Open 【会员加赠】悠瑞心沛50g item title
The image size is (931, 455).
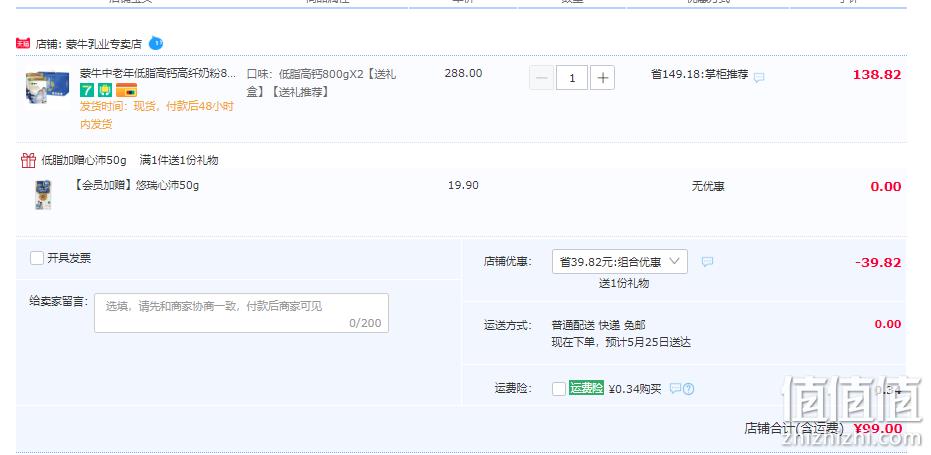135,185
